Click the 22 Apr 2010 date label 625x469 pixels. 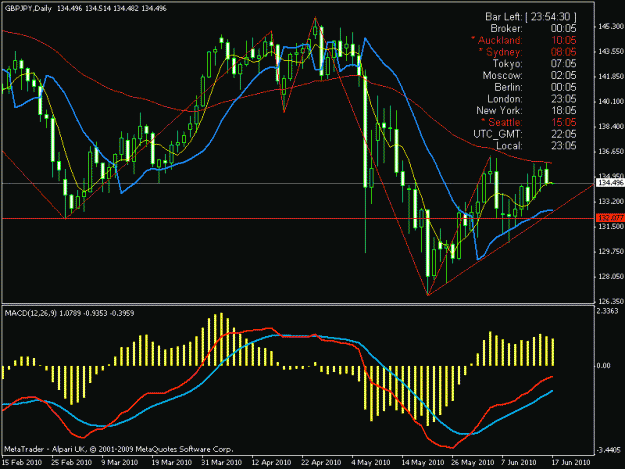click(x=321, y=462)
